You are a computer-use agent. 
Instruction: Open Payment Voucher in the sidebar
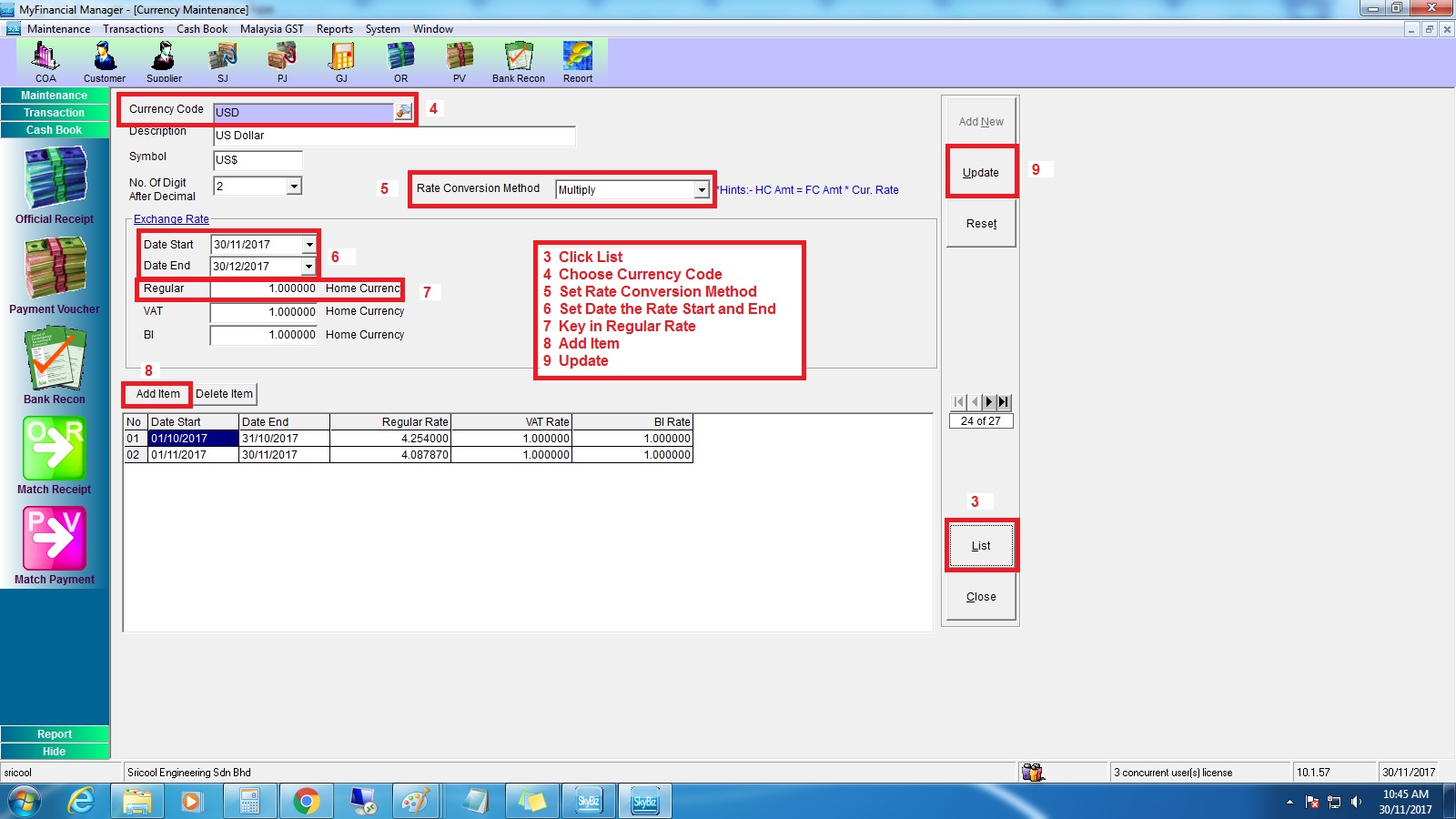point(55,275)
